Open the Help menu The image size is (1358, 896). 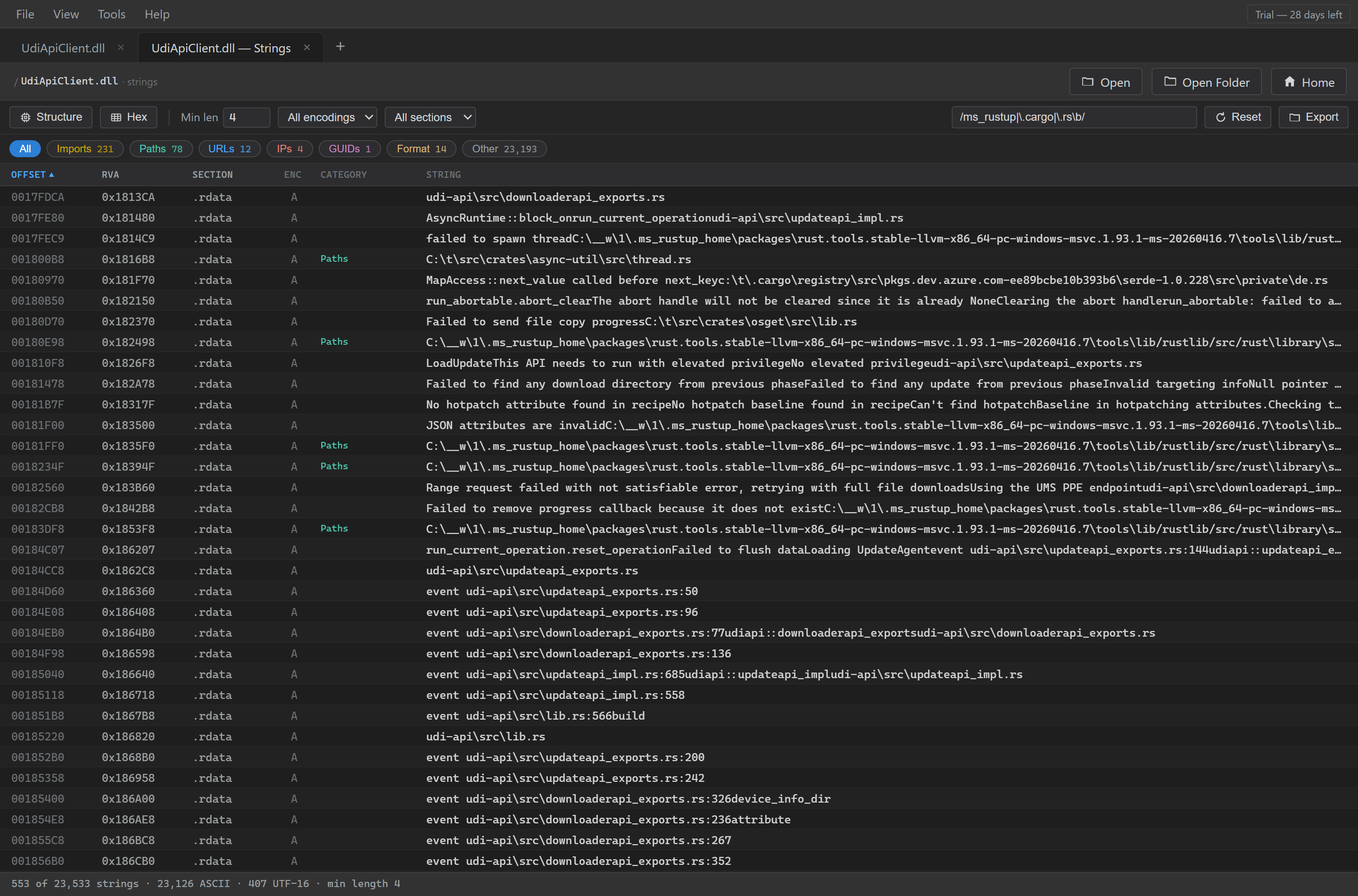tap(157, 14)
